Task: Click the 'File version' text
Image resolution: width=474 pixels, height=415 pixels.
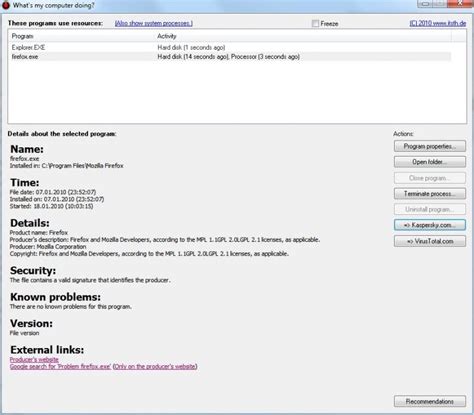Action: click(24, 333)
